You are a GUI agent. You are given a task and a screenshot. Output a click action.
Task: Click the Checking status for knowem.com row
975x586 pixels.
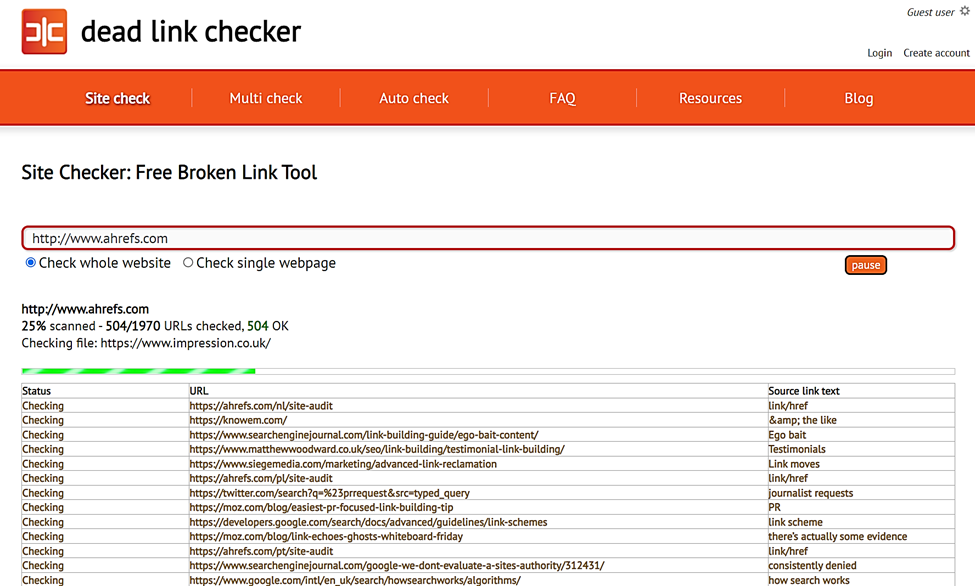(x=43, y=421)
